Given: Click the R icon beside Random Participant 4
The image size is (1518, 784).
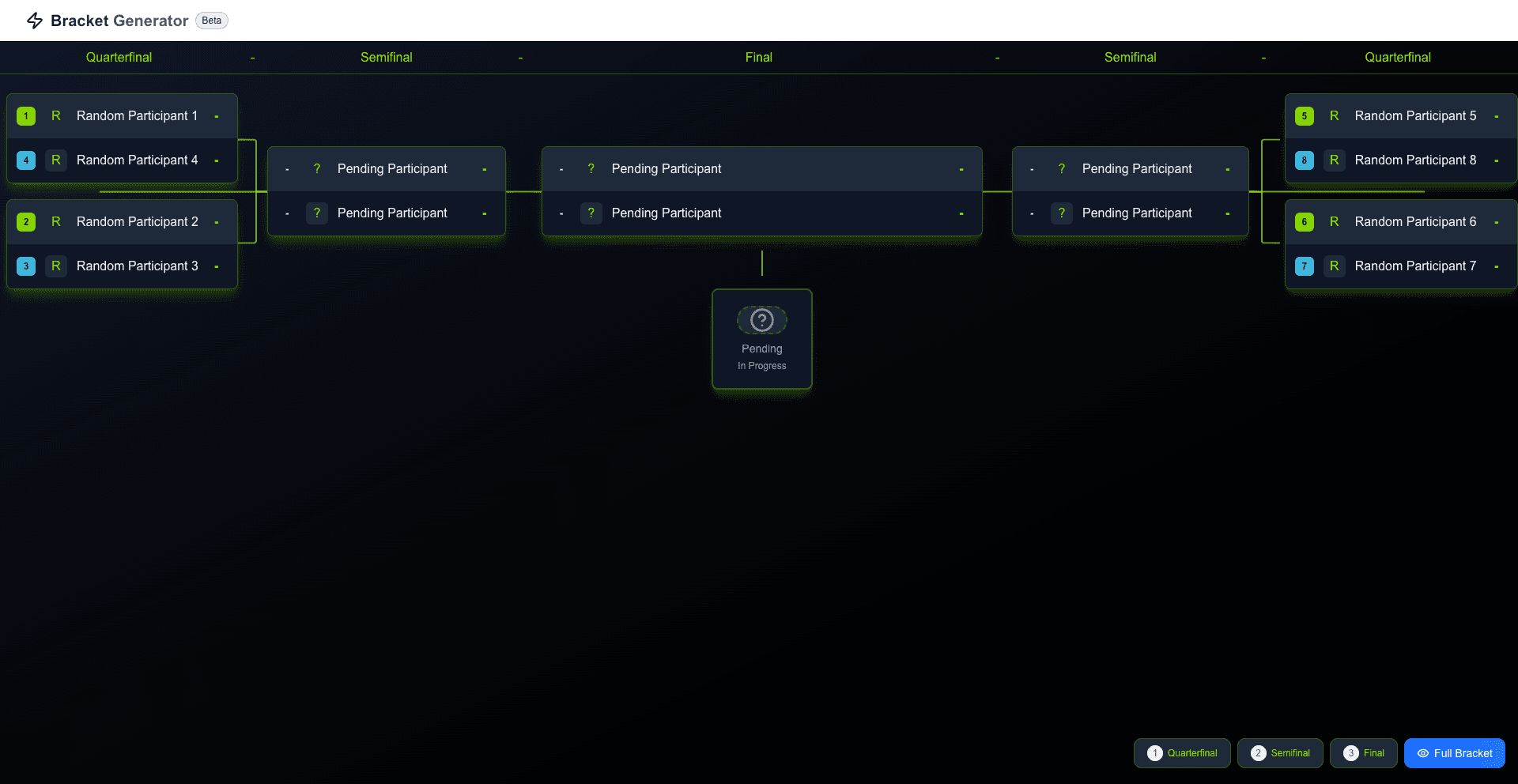Looking at the screenshot, I should (x=56, y=160).
